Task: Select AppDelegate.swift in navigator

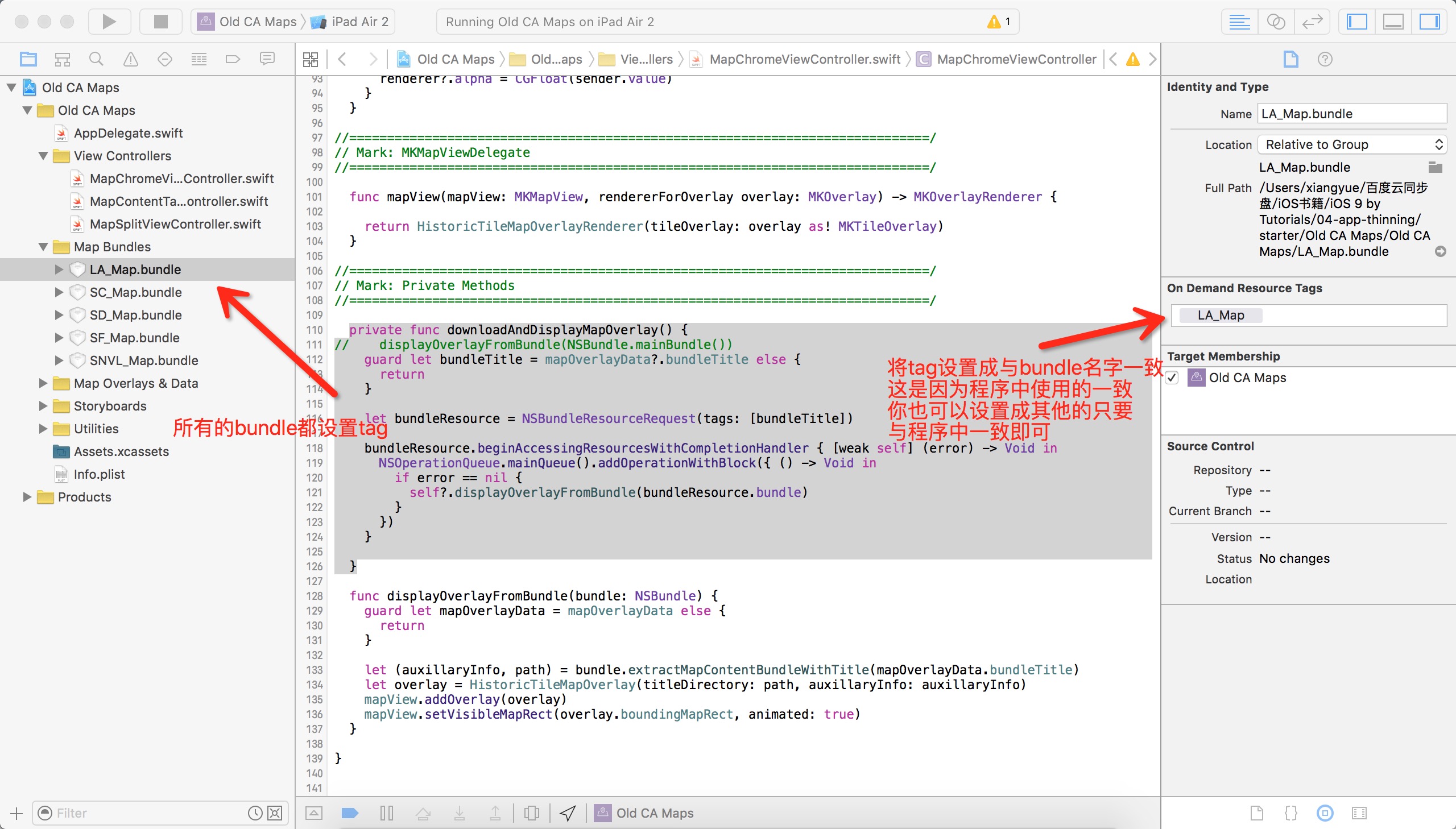Action: [128, 133]
